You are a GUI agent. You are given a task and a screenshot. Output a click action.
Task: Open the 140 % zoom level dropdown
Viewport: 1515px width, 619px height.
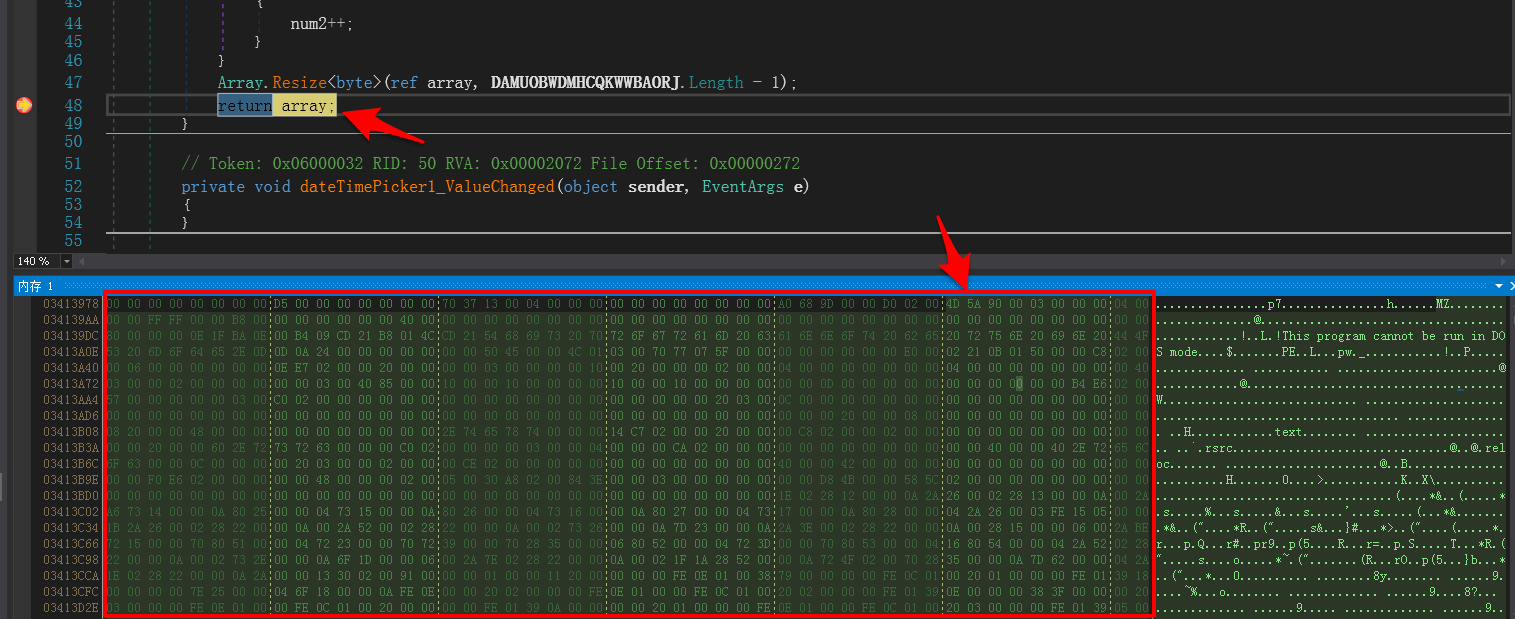coord(67,261)
